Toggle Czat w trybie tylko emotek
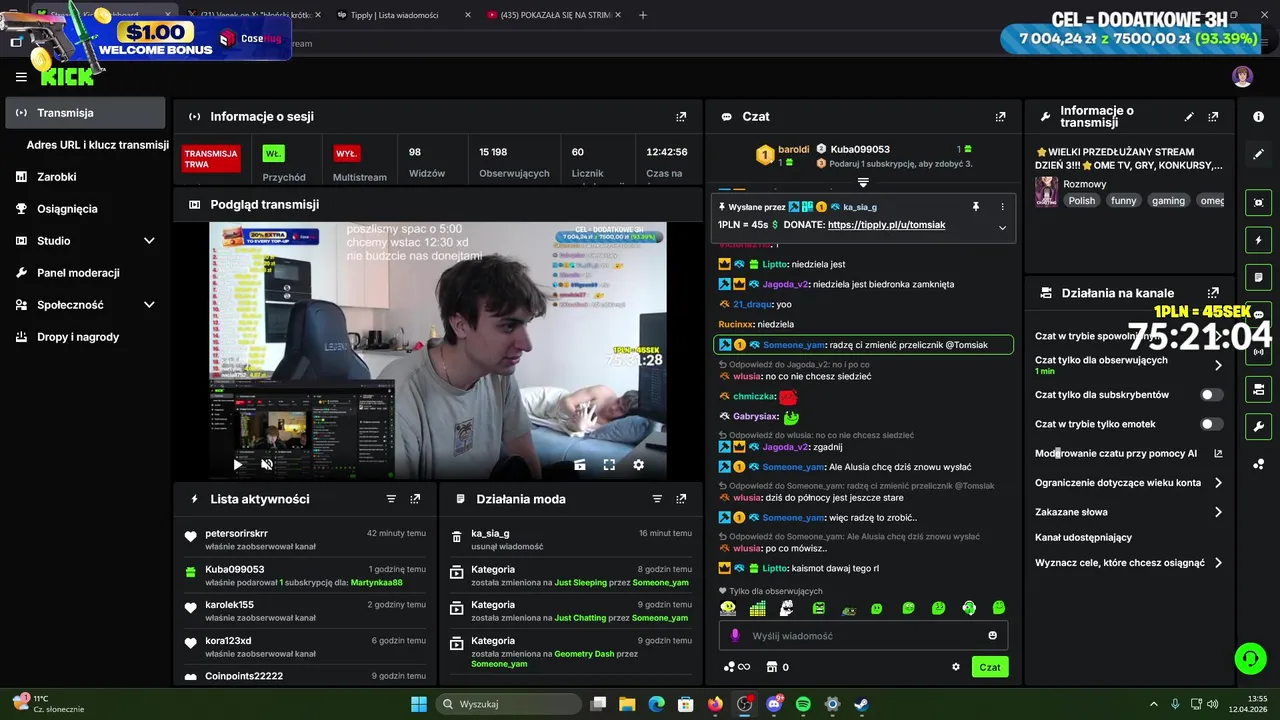 click(1210, 424)
